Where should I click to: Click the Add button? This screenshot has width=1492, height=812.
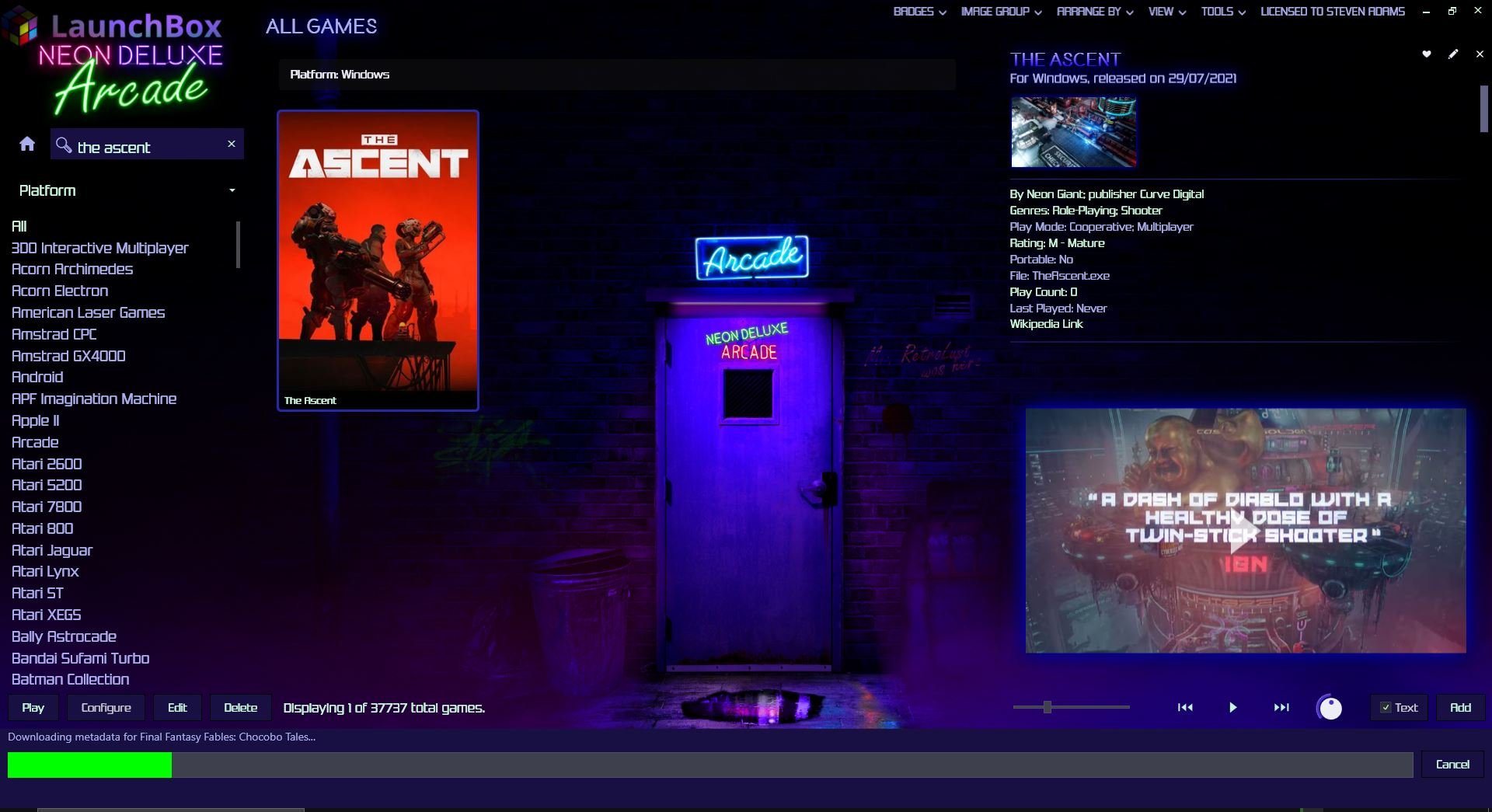pyautogui.click(x=1460, y=708)
